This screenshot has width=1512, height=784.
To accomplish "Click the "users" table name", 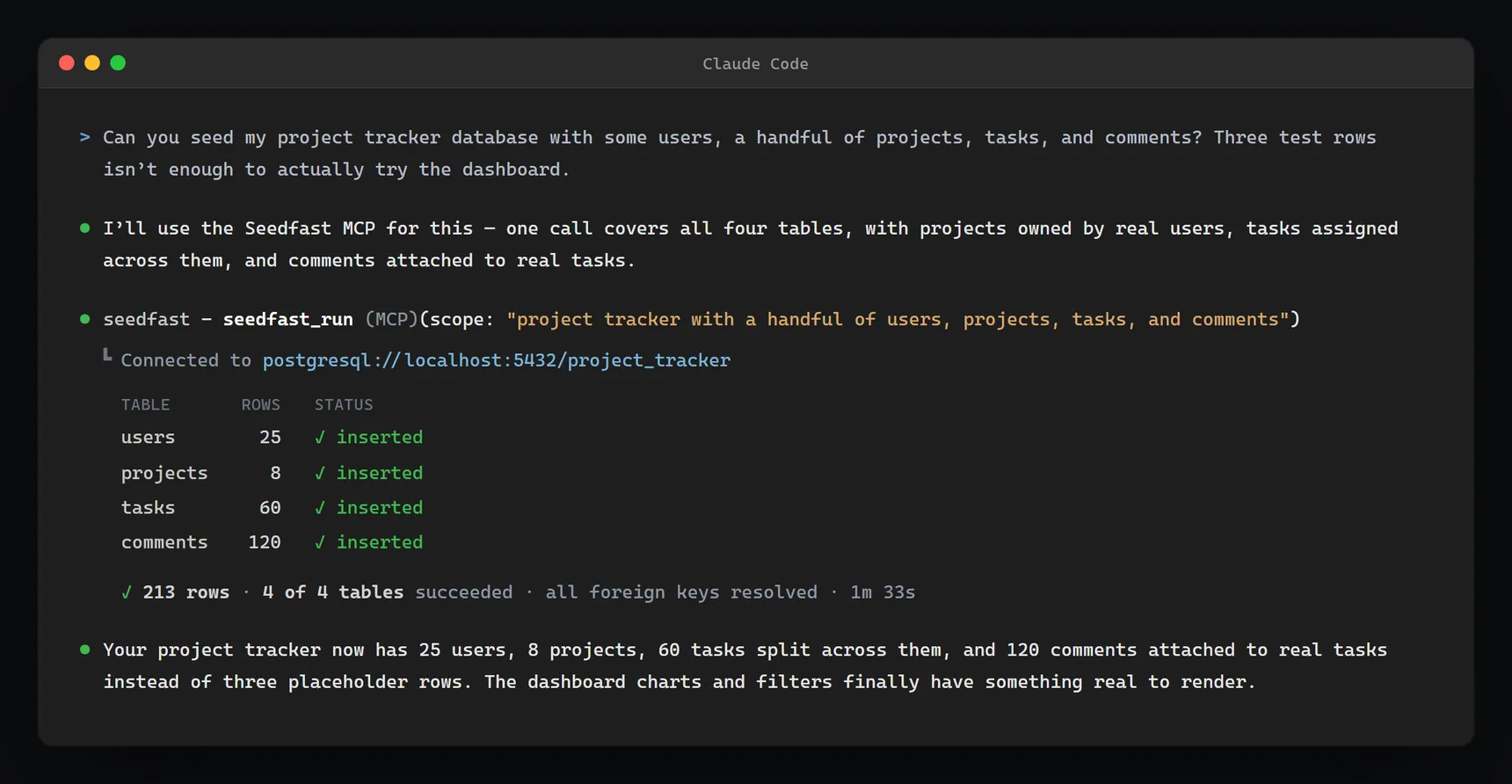I will point(149,438).
